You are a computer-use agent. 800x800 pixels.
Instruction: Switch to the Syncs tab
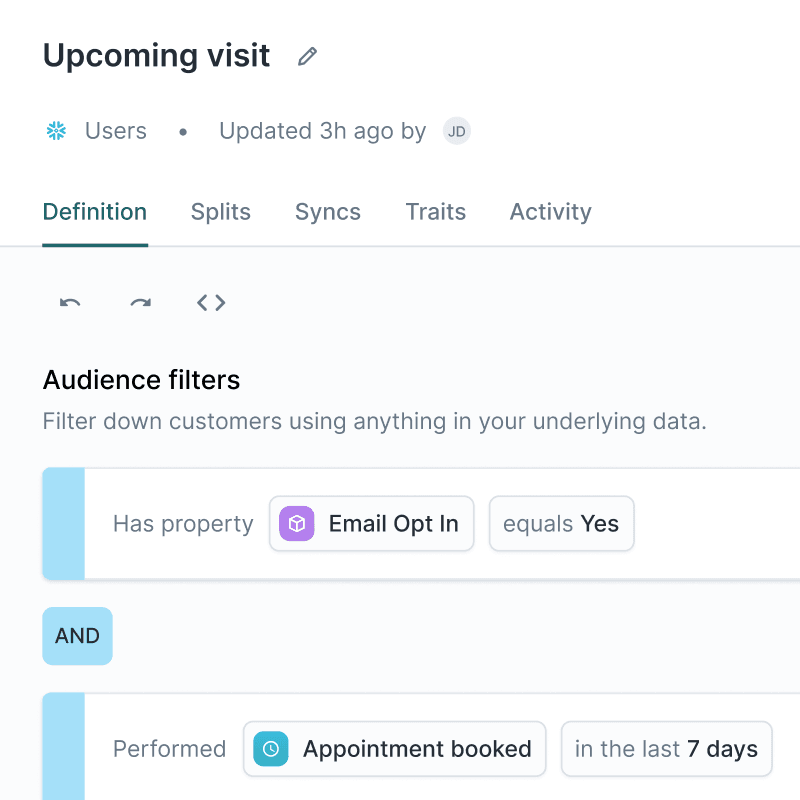327,211
